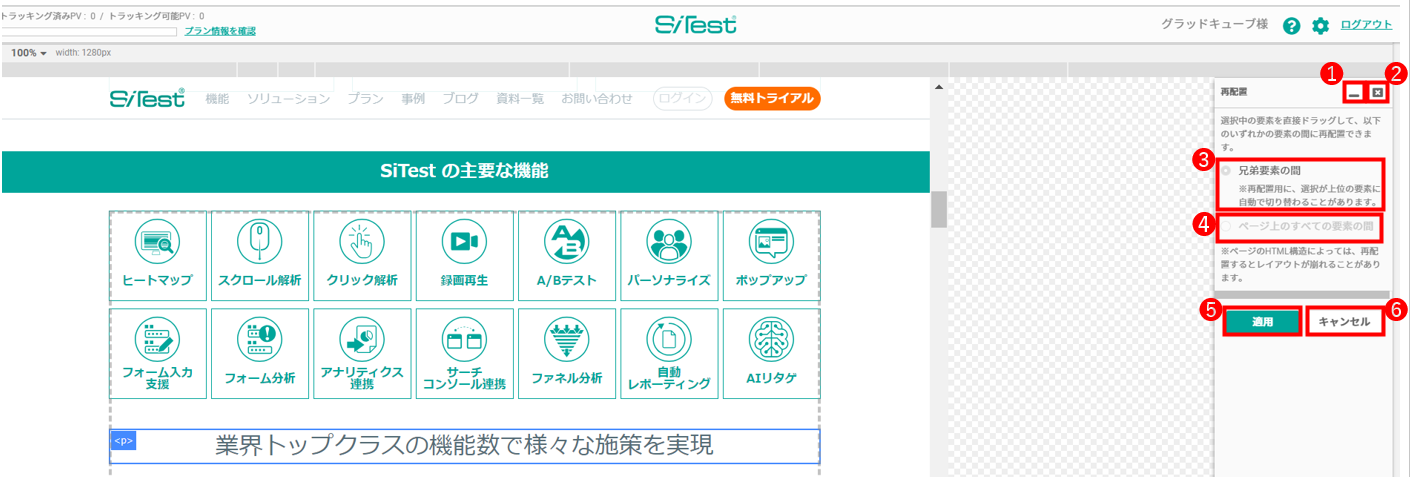Open 機能 in the page navigation
The height and width of the screenshot is (477, 1410).
click(x=217, y=98)
